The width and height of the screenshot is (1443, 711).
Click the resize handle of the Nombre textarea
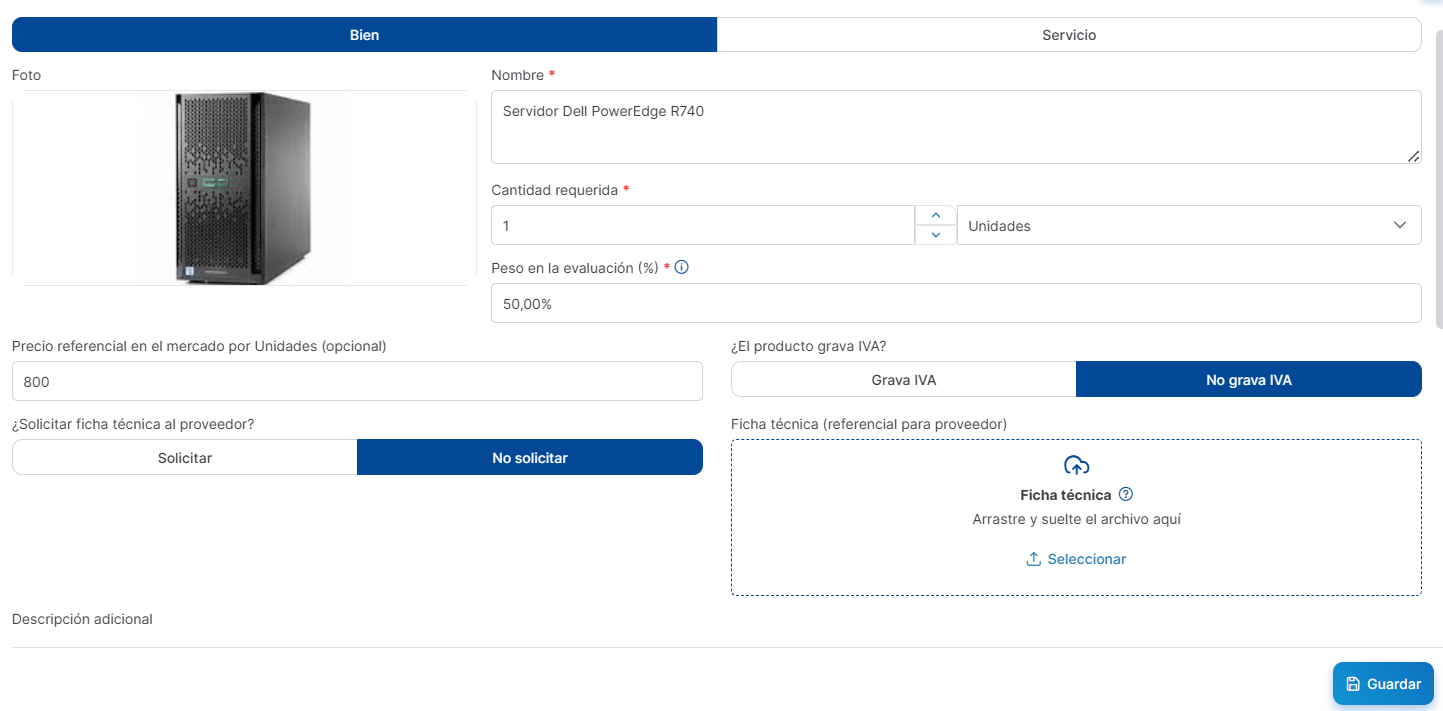click(1413, 156)
